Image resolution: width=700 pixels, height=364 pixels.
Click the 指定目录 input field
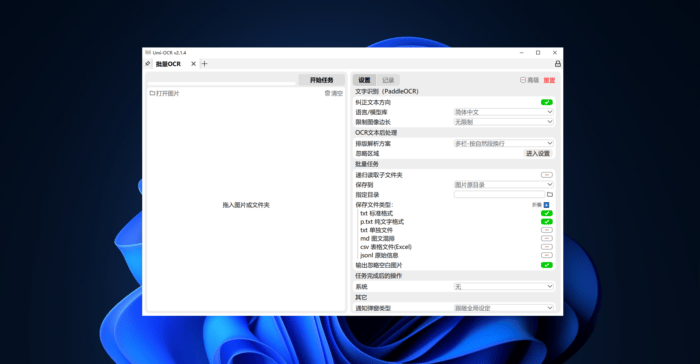pyautogui.click(x=499, y=194)
